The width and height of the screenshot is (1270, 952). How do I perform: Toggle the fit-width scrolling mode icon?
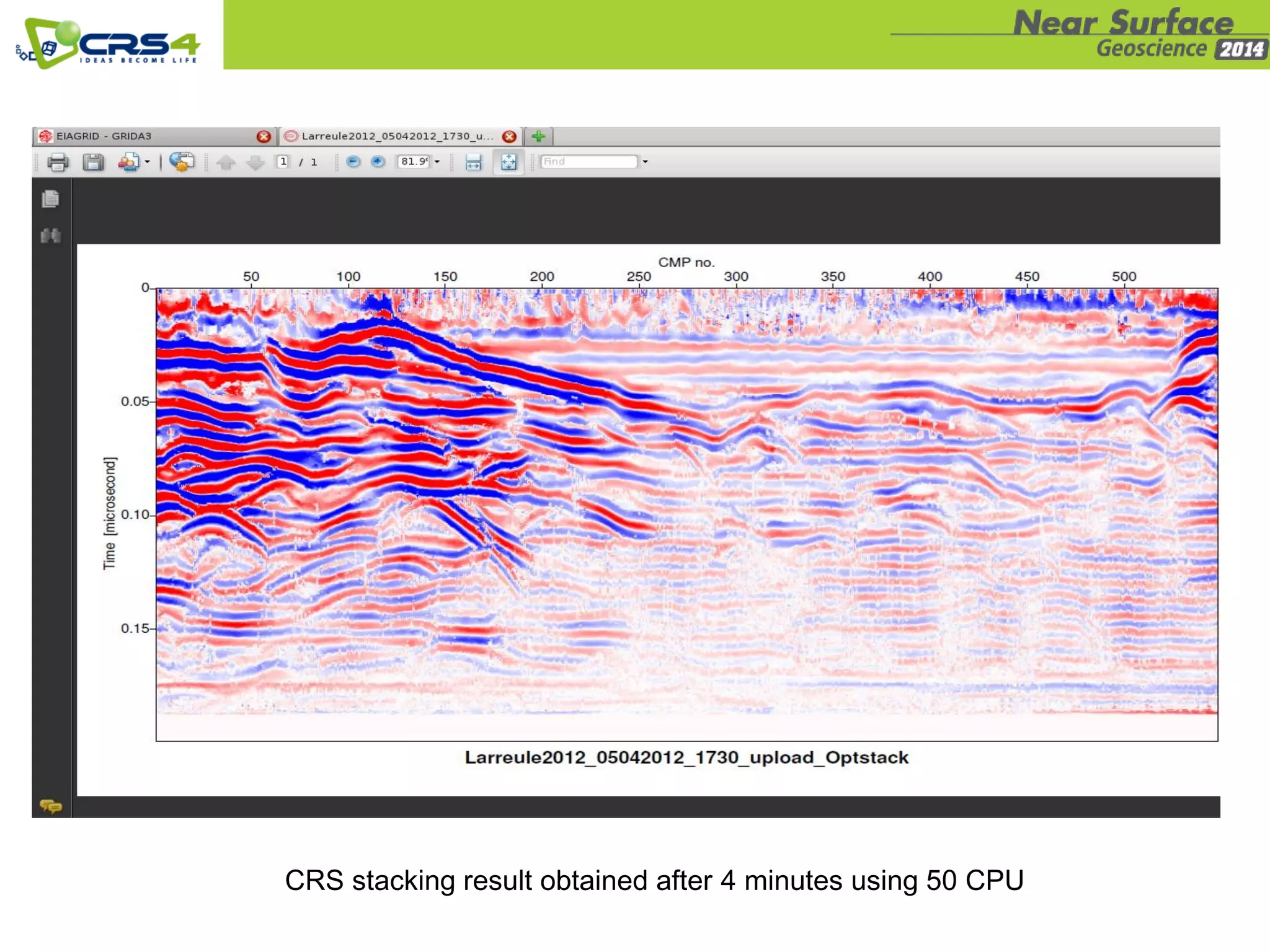[473, 162]
